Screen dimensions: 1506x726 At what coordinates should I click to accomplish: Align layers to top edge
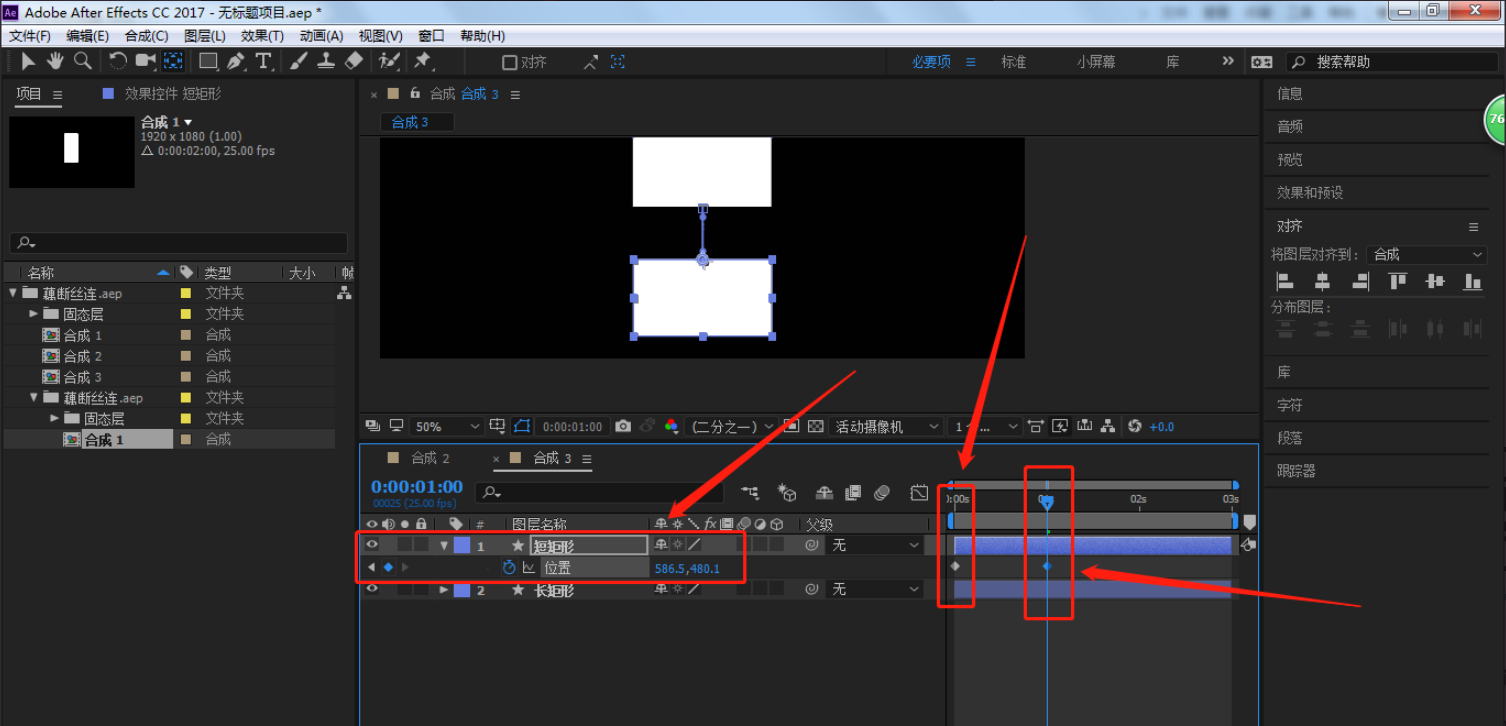click(1398, 282)
